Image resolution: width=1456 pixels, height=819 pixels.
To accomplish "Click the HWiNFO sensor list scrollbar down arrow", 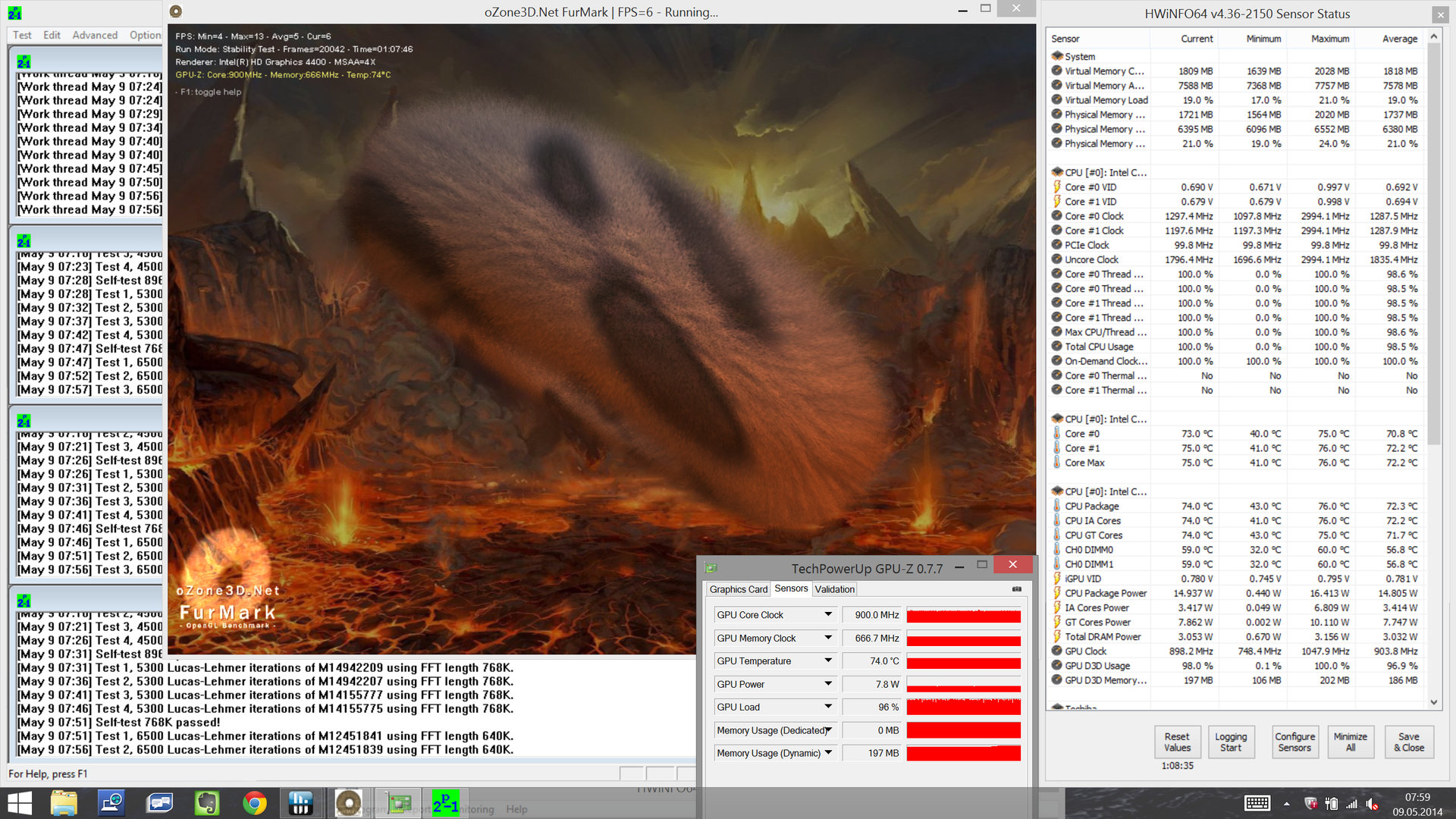I will point(1433,702).
